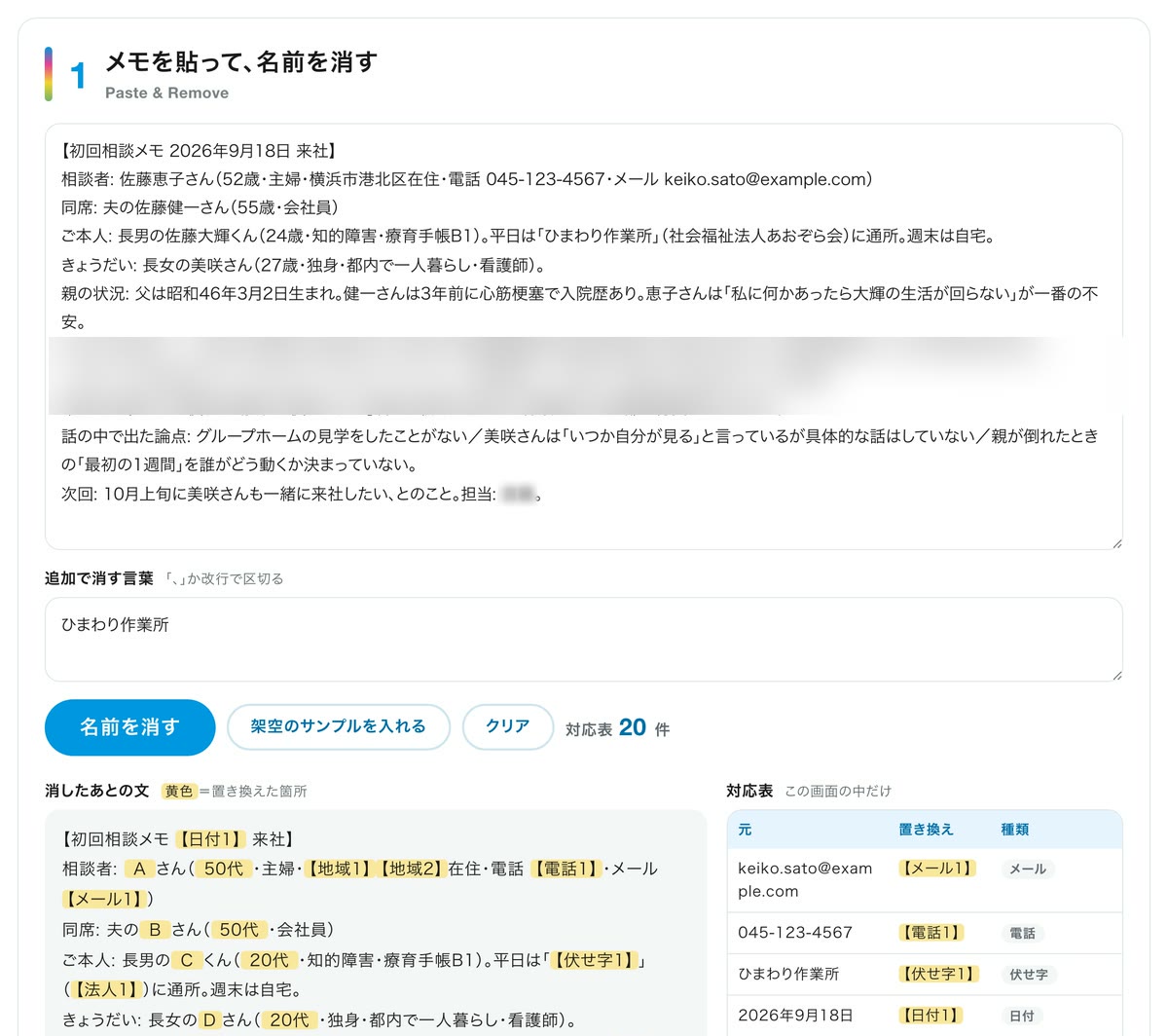1168x1036 pixels.
Task: Click 架空のサンプルを入れる button
Action: point(338,726)
